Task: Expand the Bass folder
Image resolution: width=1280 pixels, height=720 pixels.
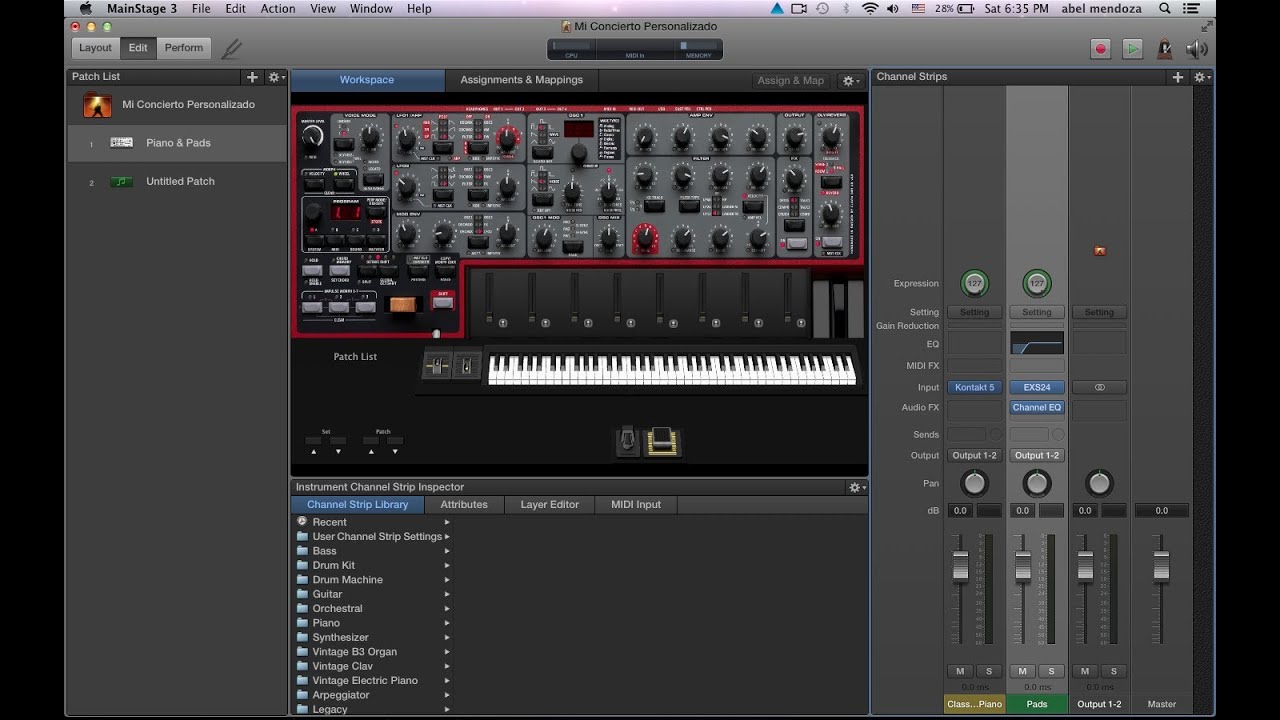Action: point(447,551)
